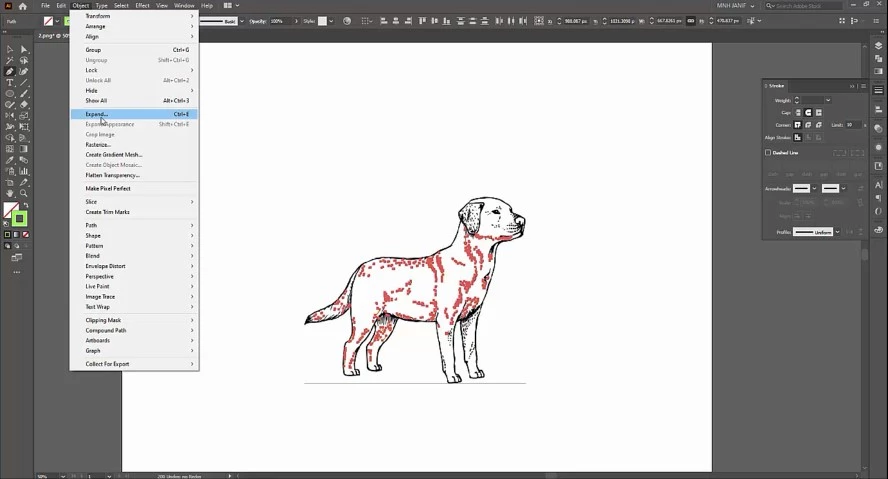Align stroke to center option

798,138
